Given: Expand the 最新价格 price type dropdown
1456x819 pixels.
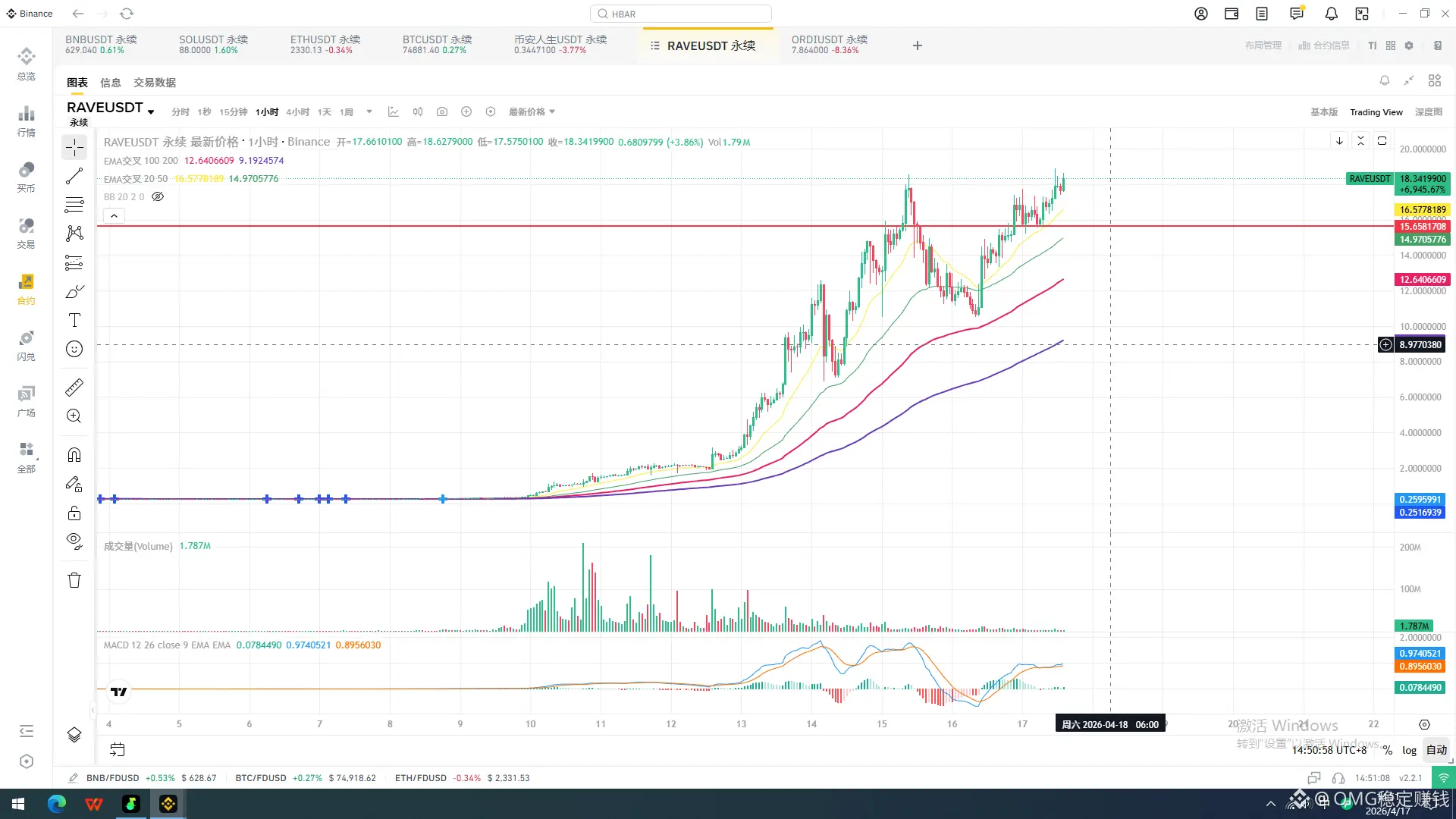Looking at the screenshot, I should (532, 111).
